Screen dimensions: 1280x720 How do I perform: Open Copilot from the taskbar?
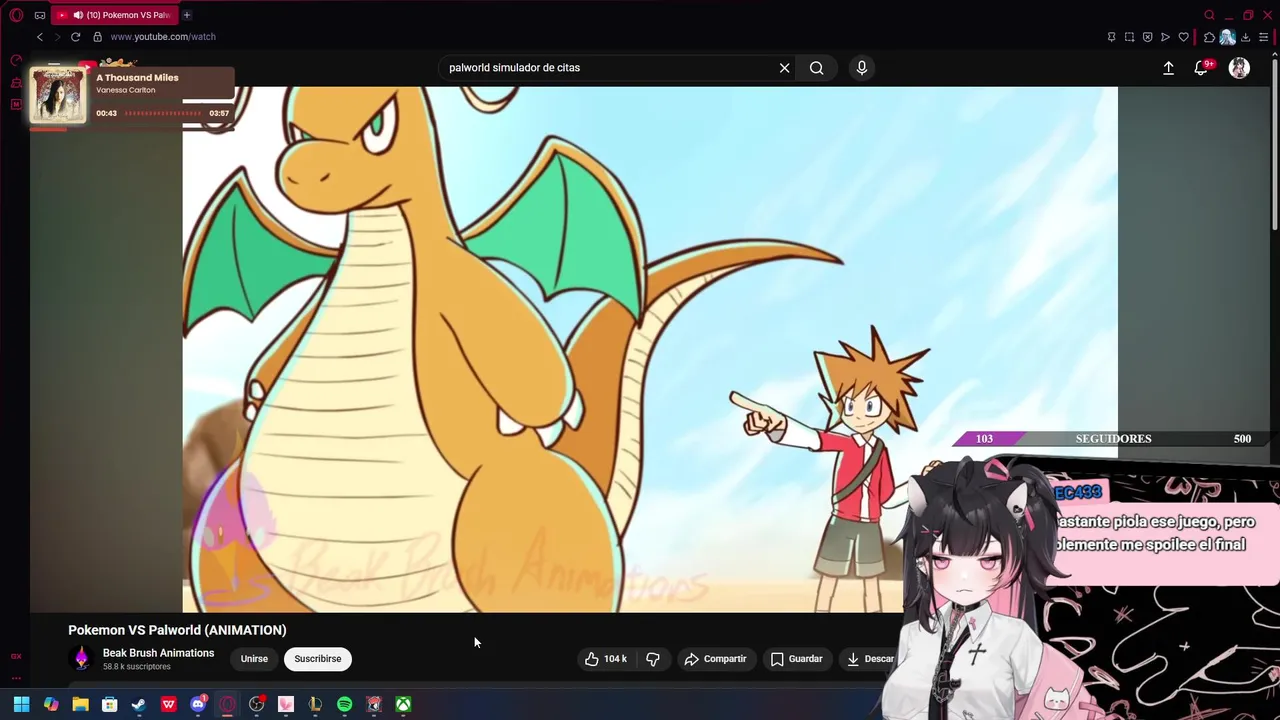[51, 704]
